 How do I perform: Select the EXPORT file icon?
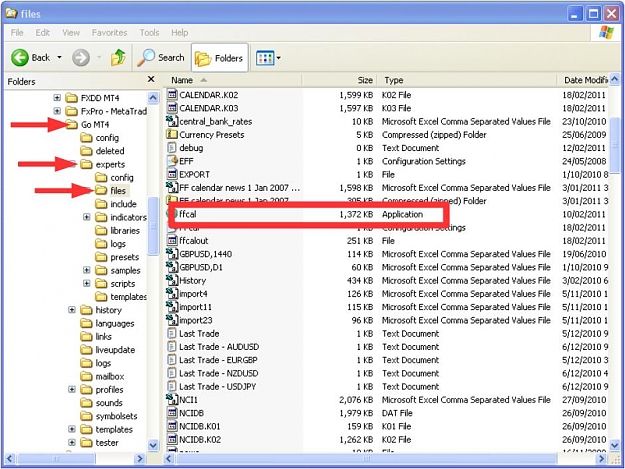pos(172,174)
